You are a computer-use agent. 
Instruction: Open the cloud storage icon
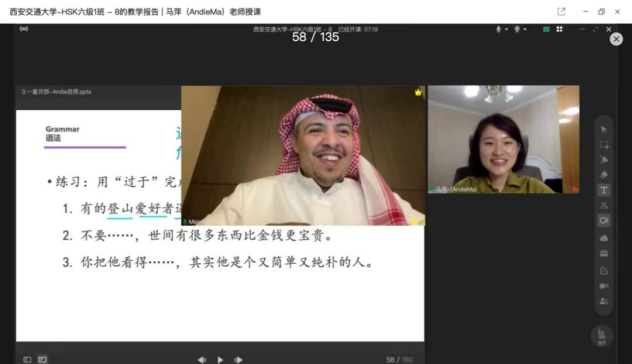pyautogui.click(x=603, y=238)
